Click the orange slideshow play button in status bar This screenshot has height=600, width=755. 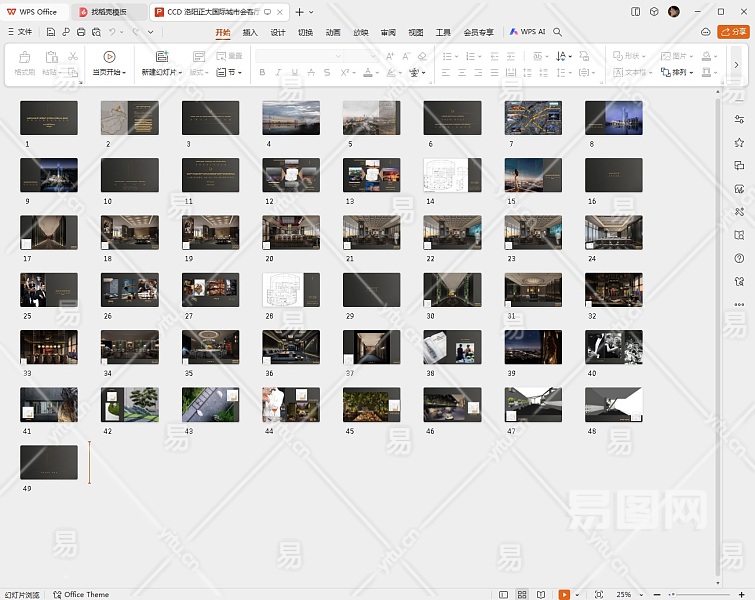click(565, 594)
